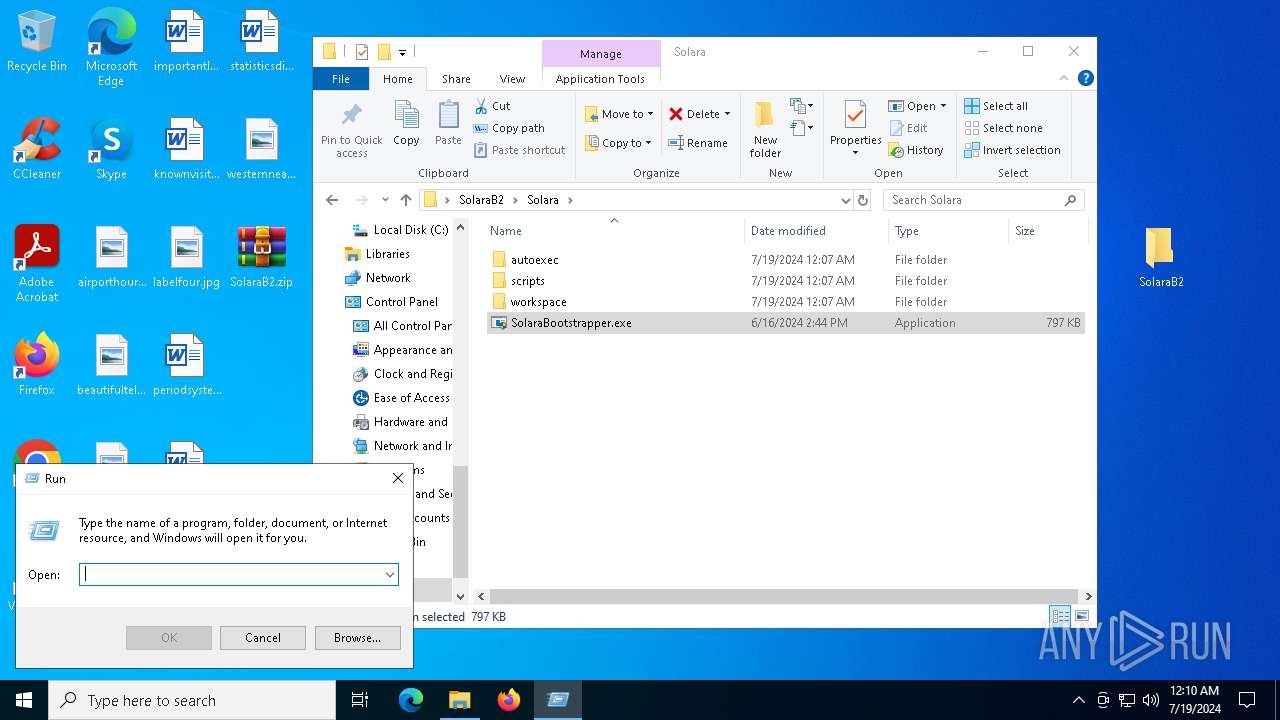Viewport: 1280px width, 720px height.
Task: Select the SolaraB2 folder on desktop
Action: tap(1161, 257)
